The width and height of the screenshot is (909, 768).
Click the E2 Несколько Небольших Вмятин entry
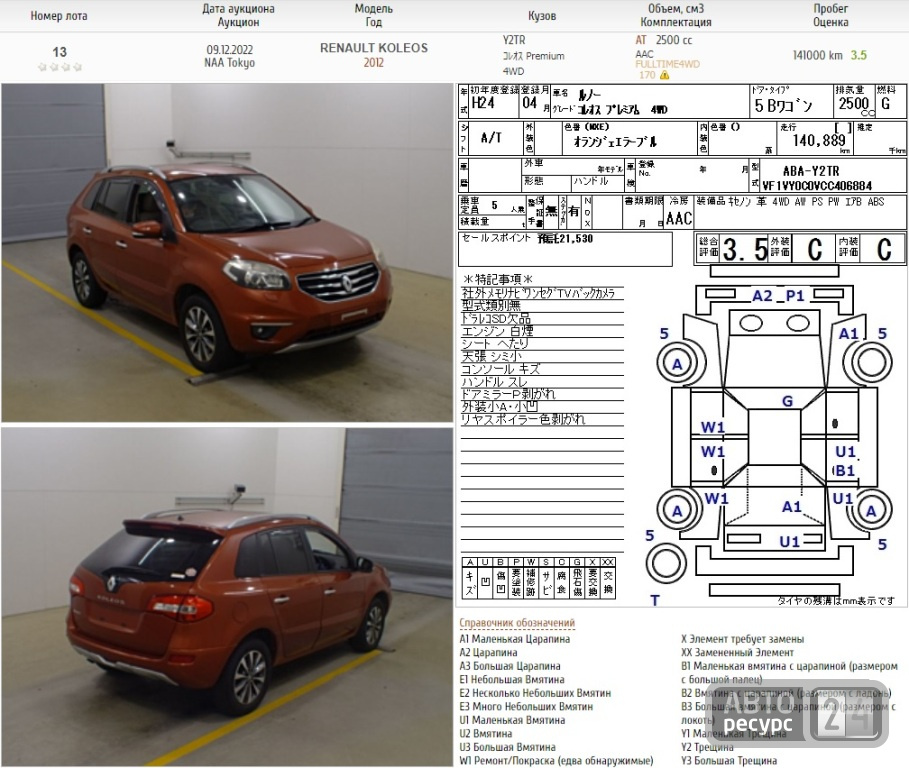click(535, 693)
